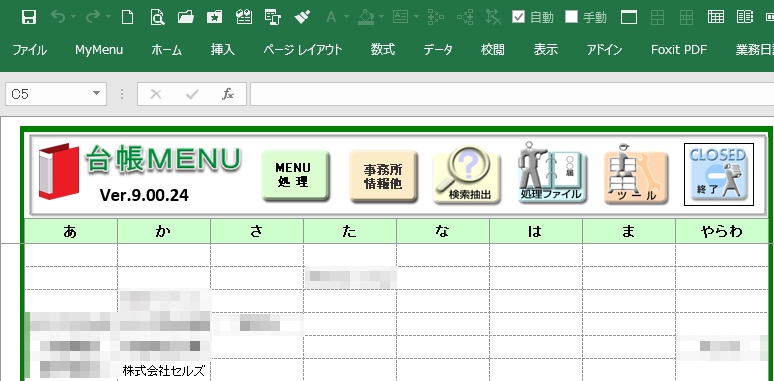Uncheck the 自動 calculation checkbox
The width and height of the screenshot is (774, 381).
pyautogui.click(x=518, y=17)
